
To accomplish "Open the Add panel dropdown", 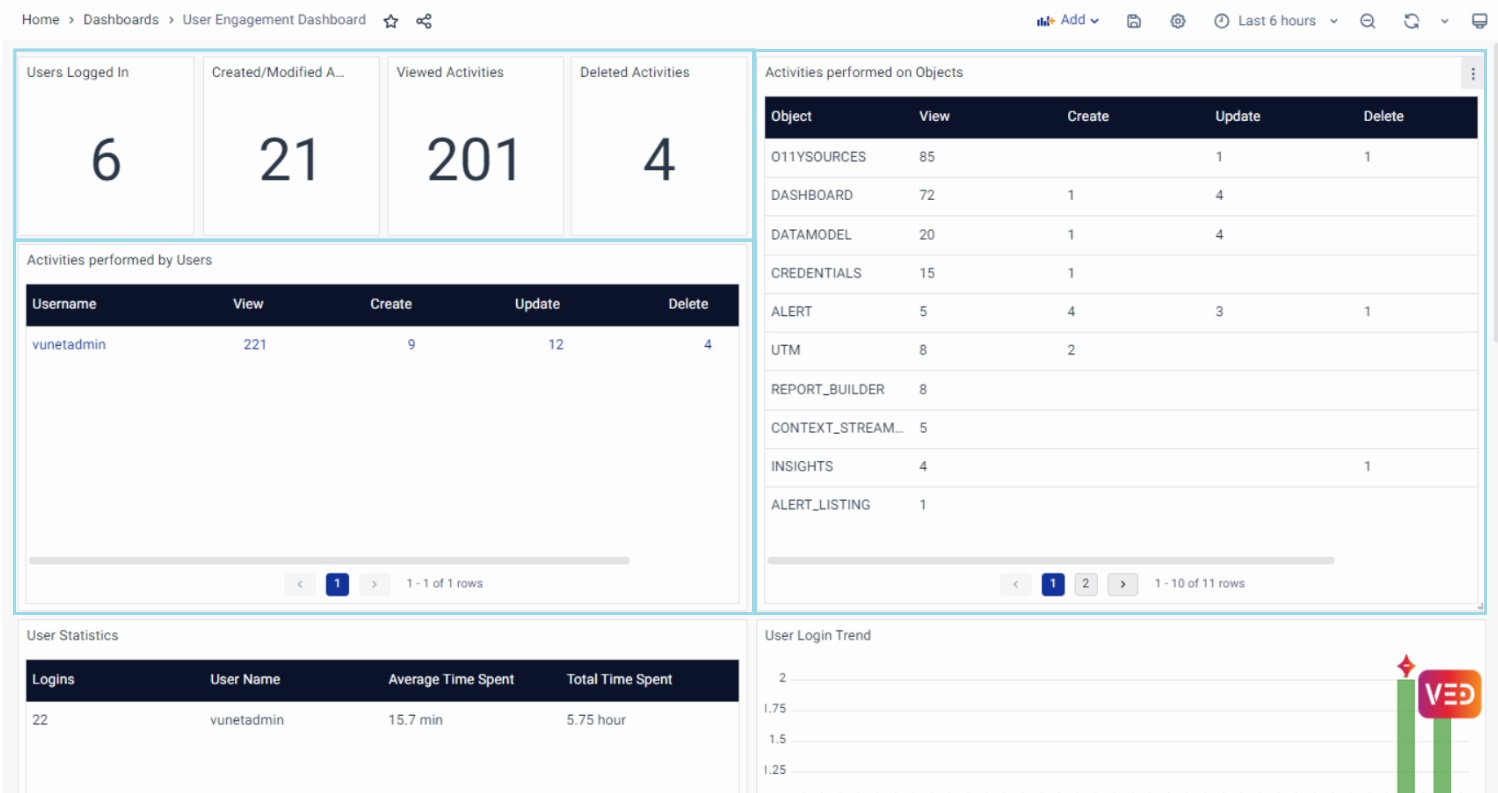I will 1068,20.
